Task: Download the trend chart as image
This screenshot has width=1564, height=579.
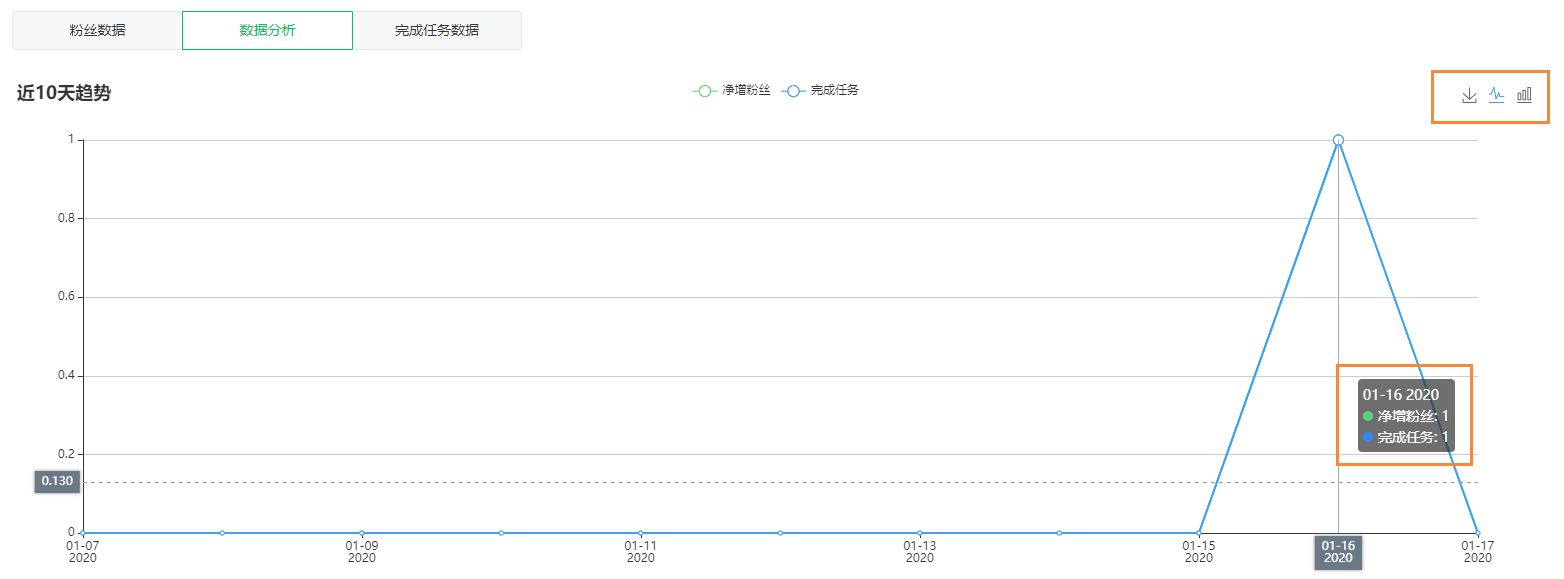Action: (x=1469, y=95)
